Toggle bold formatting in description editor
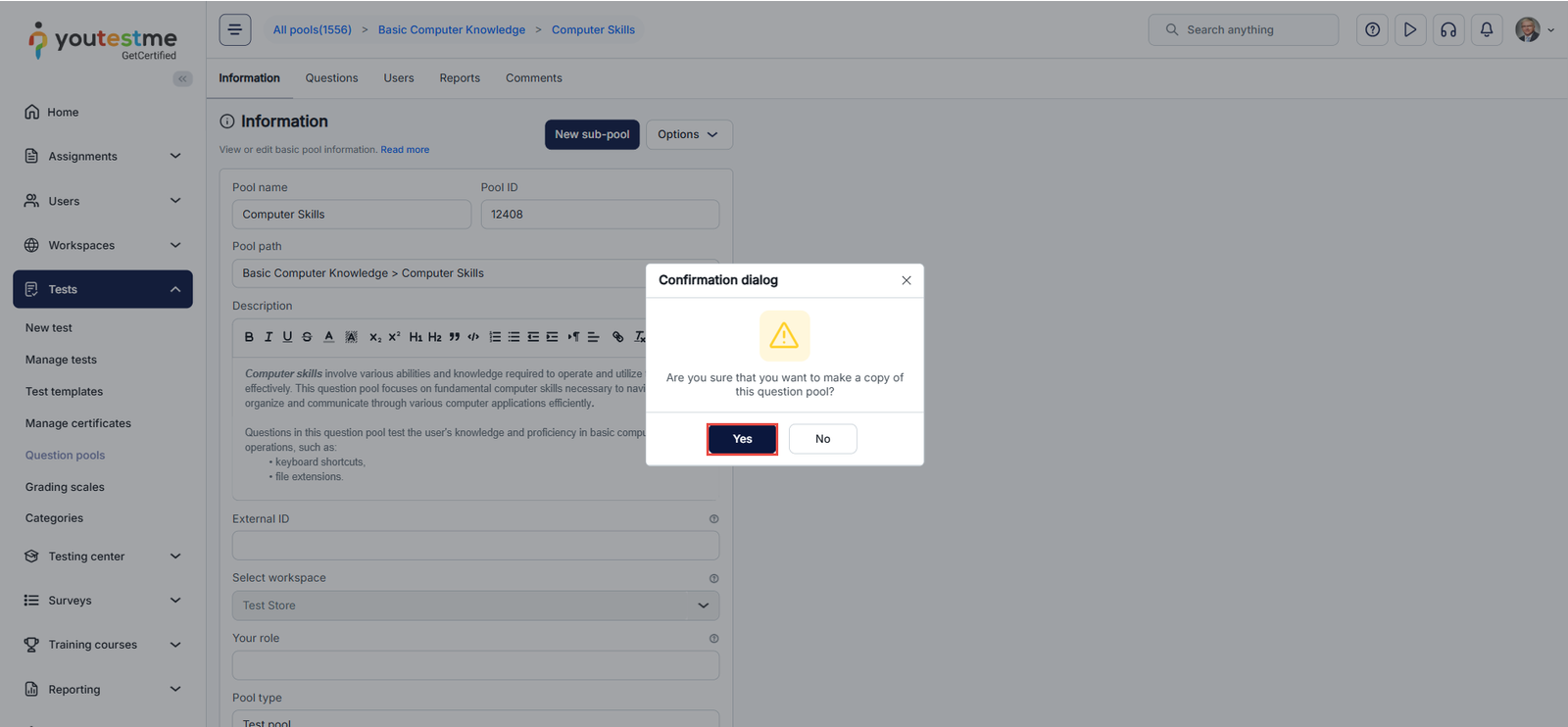Screen dimensions: 1568x727 (x=249, y=337)
